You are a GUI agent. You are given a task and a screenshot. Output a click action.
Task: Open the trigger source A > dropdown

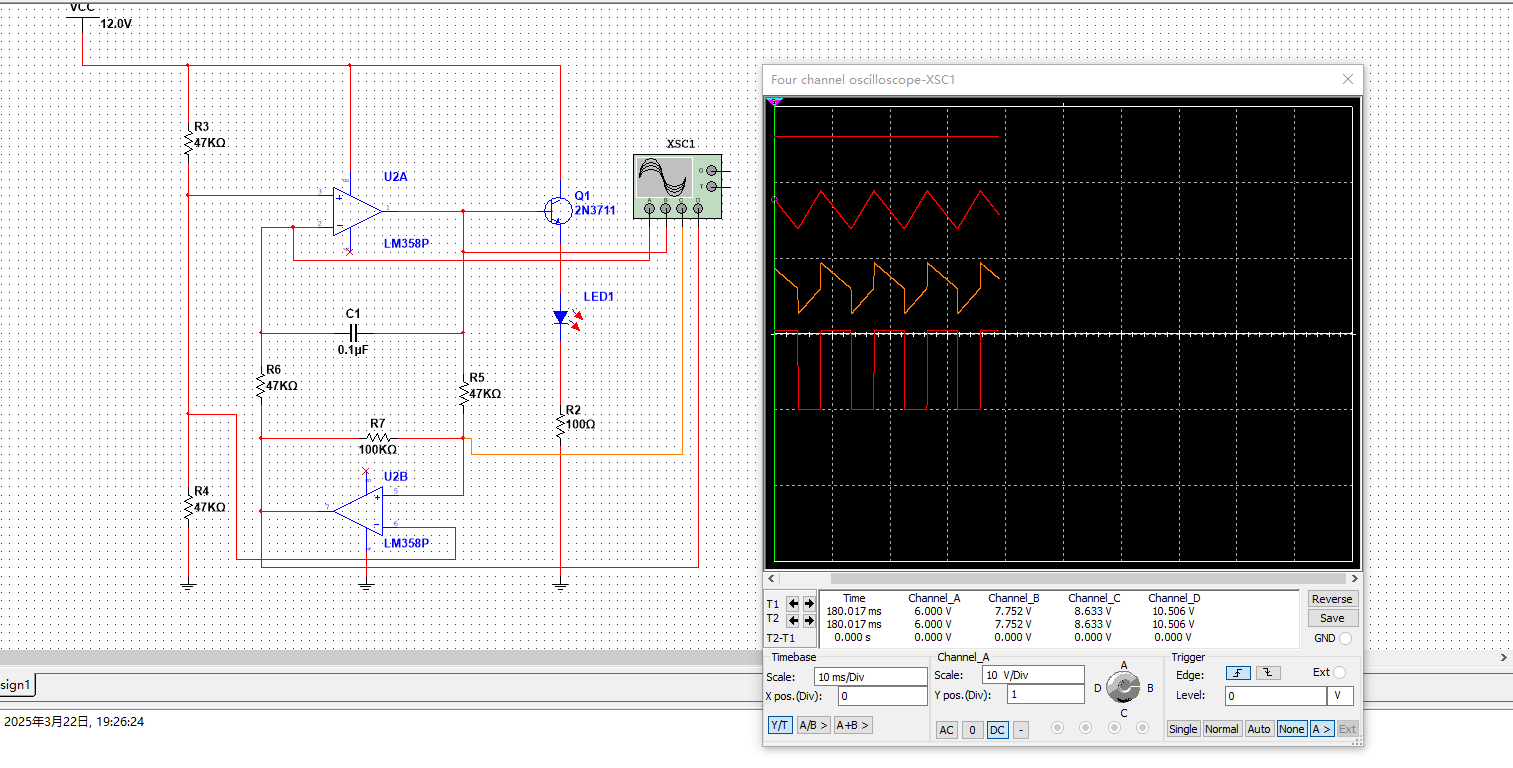[x=1321, y=729]
